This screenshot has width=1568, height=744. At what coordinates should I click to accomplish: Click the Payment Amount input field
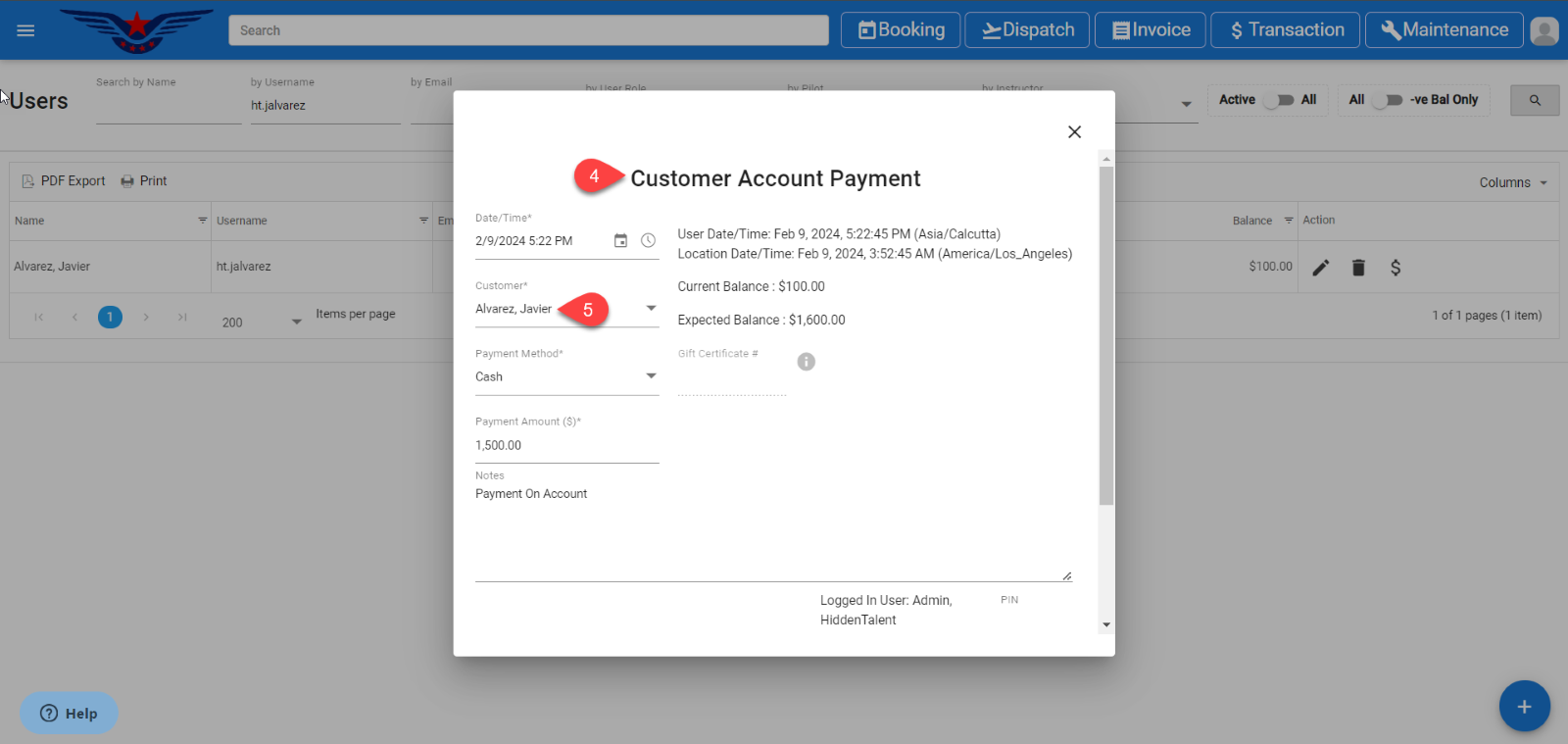565,445
